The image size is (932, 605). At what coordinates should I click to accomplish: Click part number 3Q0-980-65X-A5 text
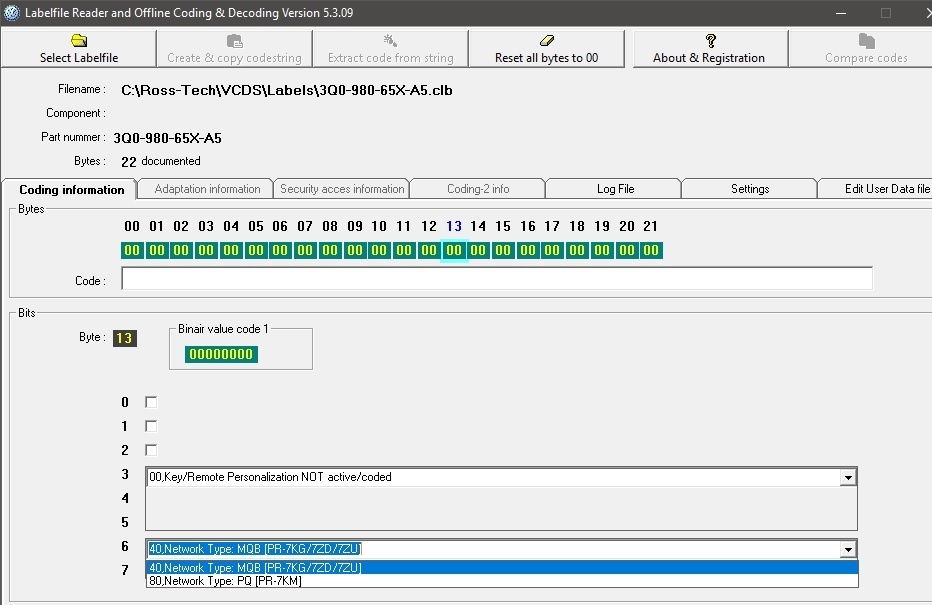pos(168,138)
